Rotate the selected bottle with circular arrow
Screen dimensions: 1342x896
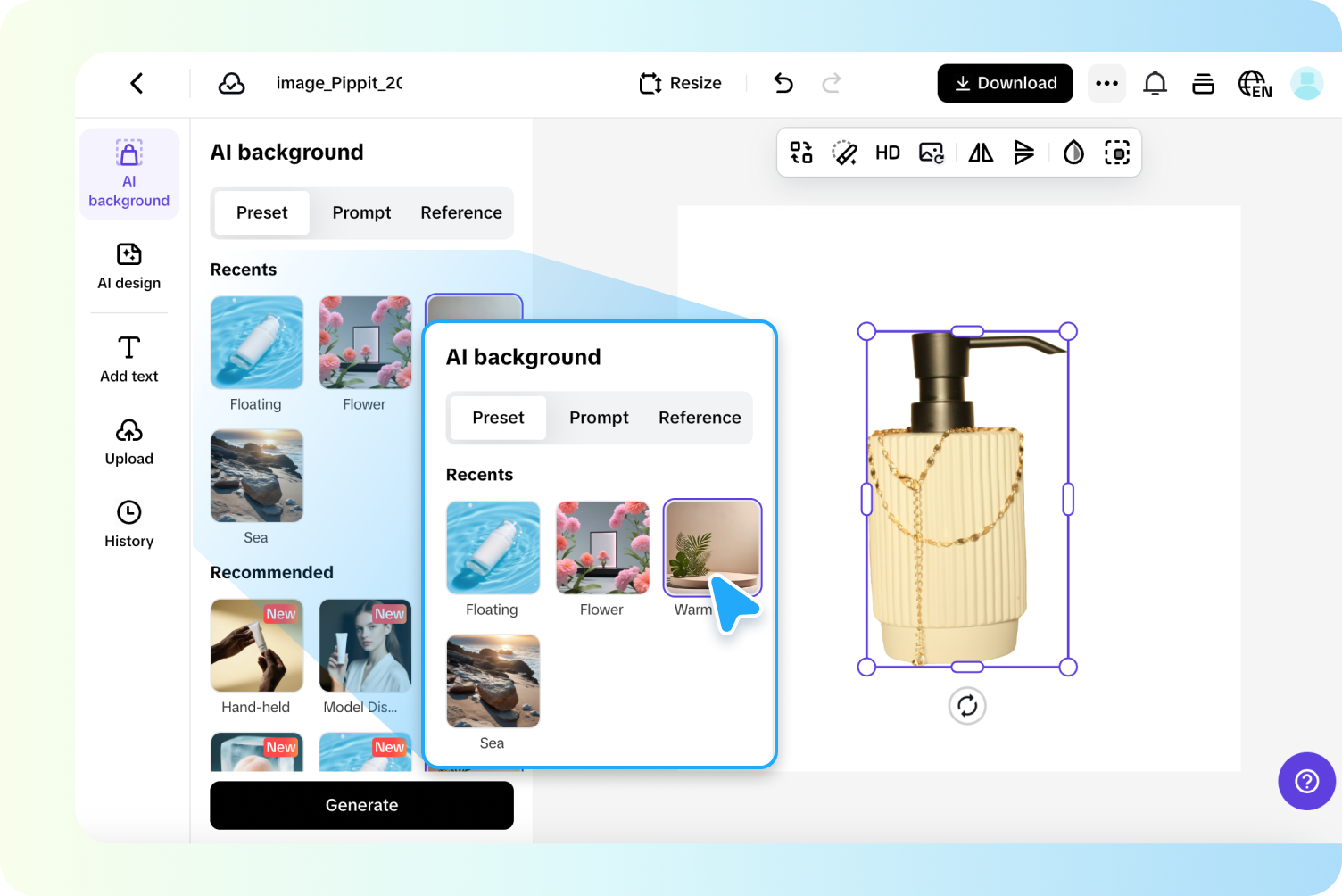pos(966,705)
